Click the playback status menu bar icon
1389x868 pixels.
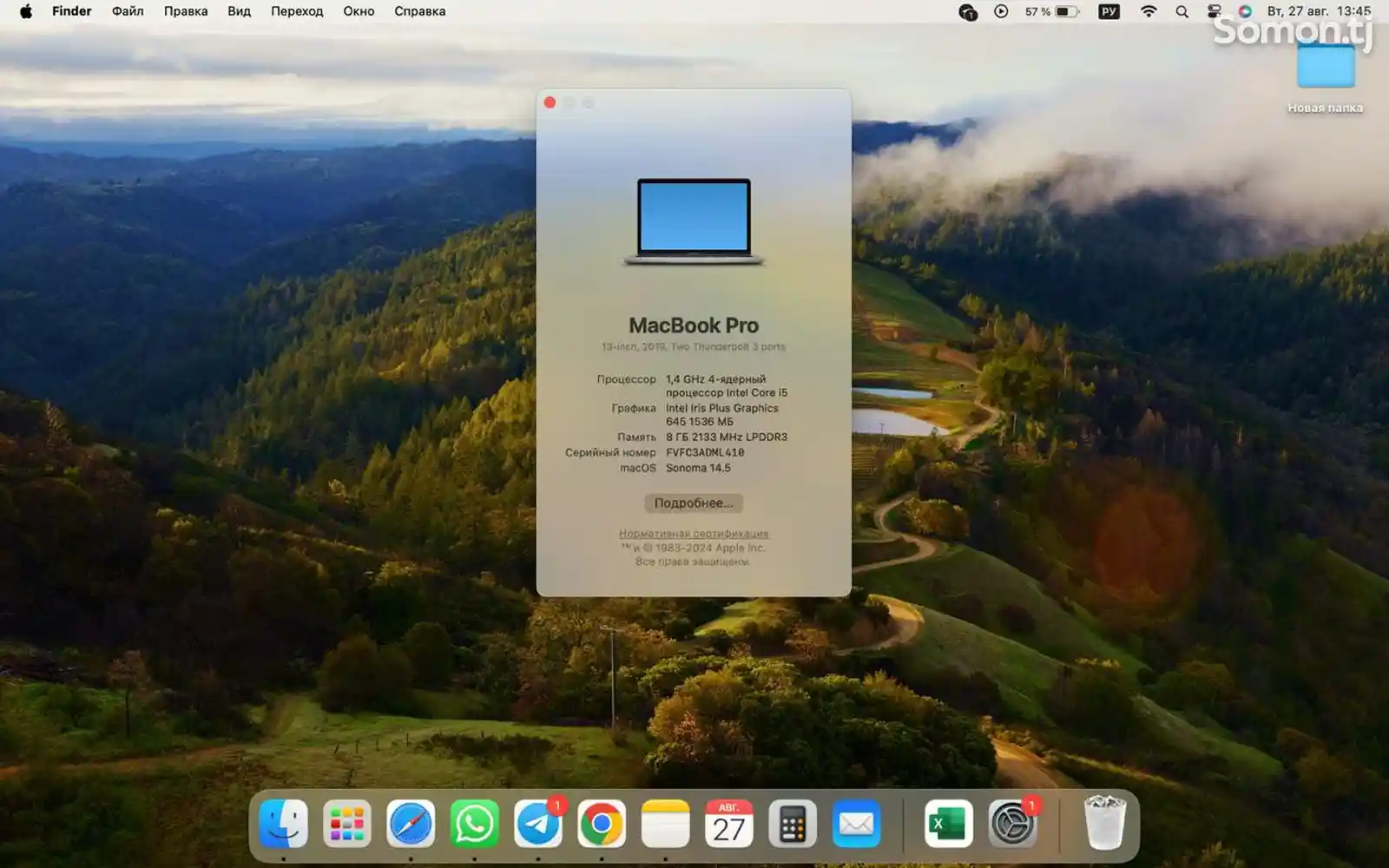(x=1001, y=11)
